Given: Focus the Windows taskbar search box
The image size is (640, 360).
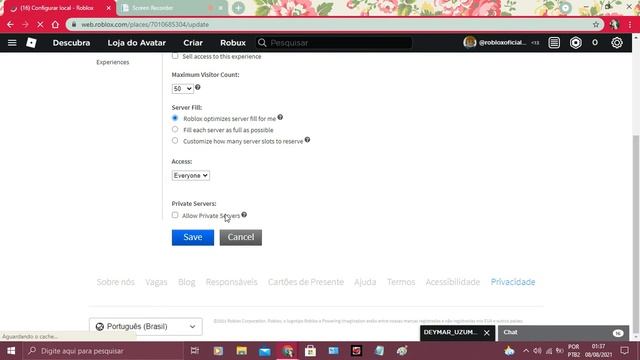Looking at the screenshot, I should pyautogui.click(x=103, y=351).
